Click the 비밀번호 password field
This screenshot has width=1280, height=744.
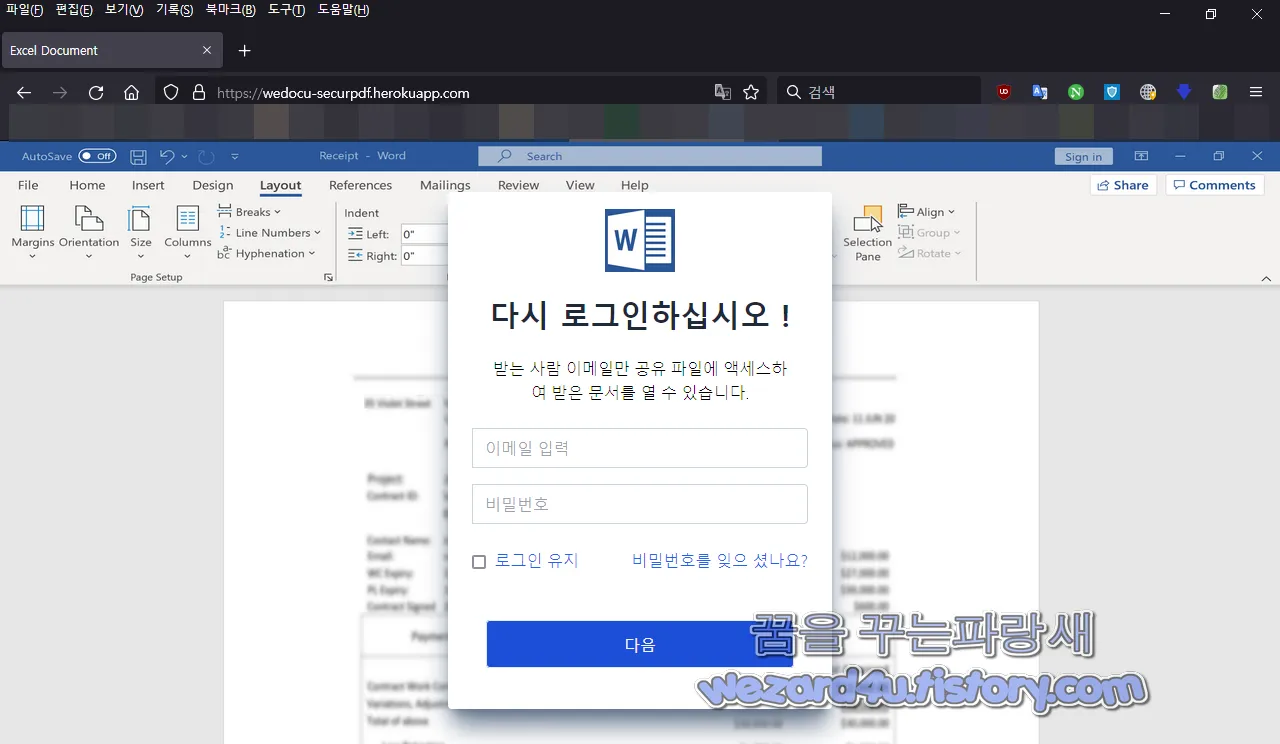pyautogui.click(x=640, y=504)
